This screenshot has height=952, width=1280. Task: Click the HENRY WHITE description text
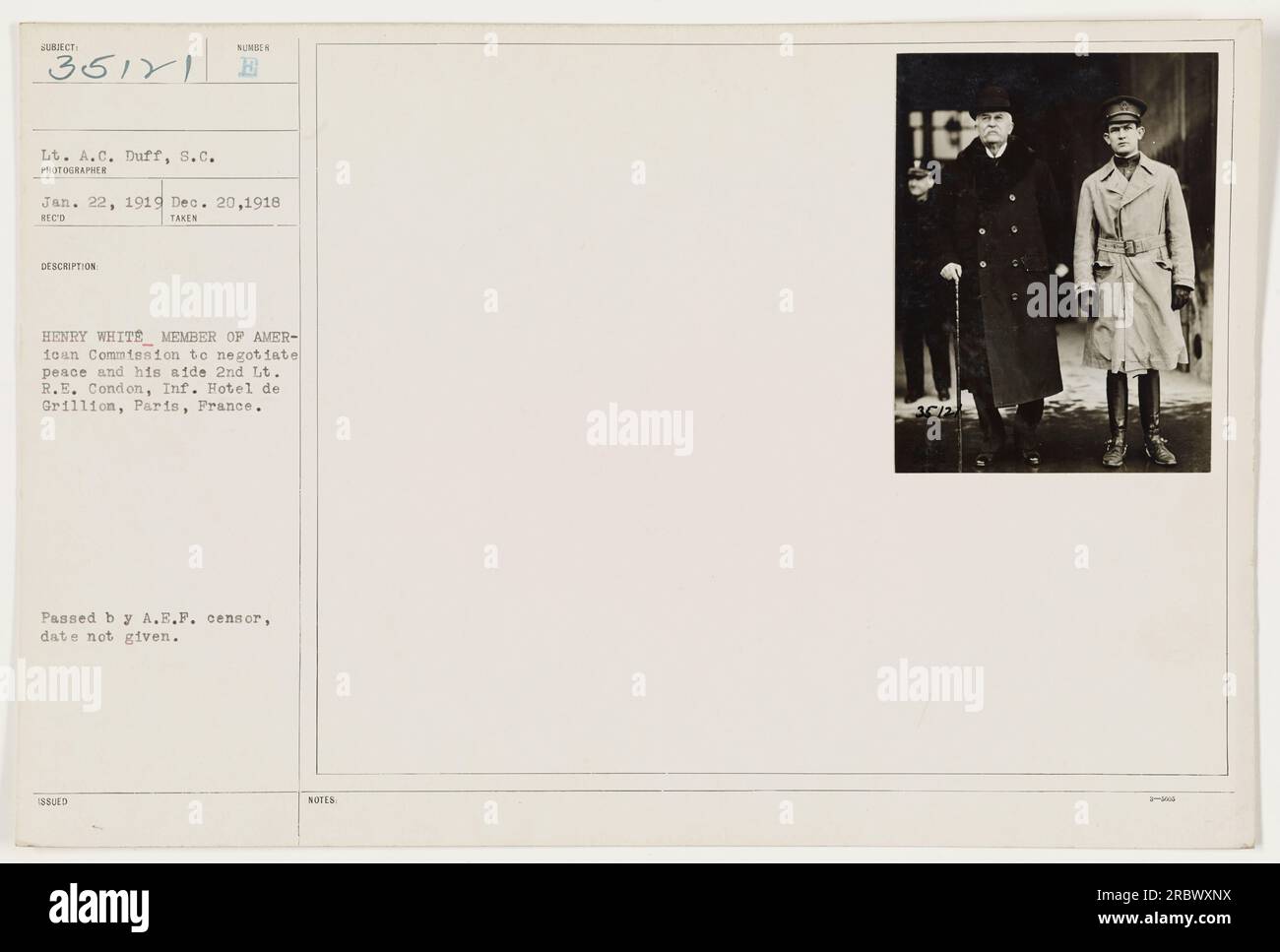point(169,372)
